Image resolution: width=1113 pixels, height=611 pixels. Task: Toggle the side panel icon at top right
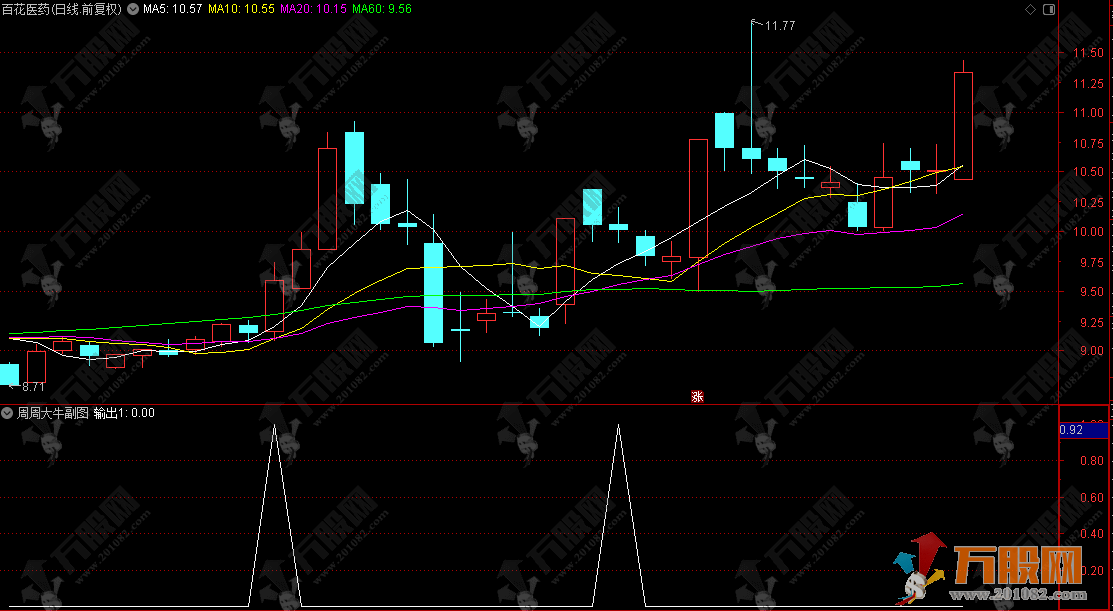[x=1047, y=9]
